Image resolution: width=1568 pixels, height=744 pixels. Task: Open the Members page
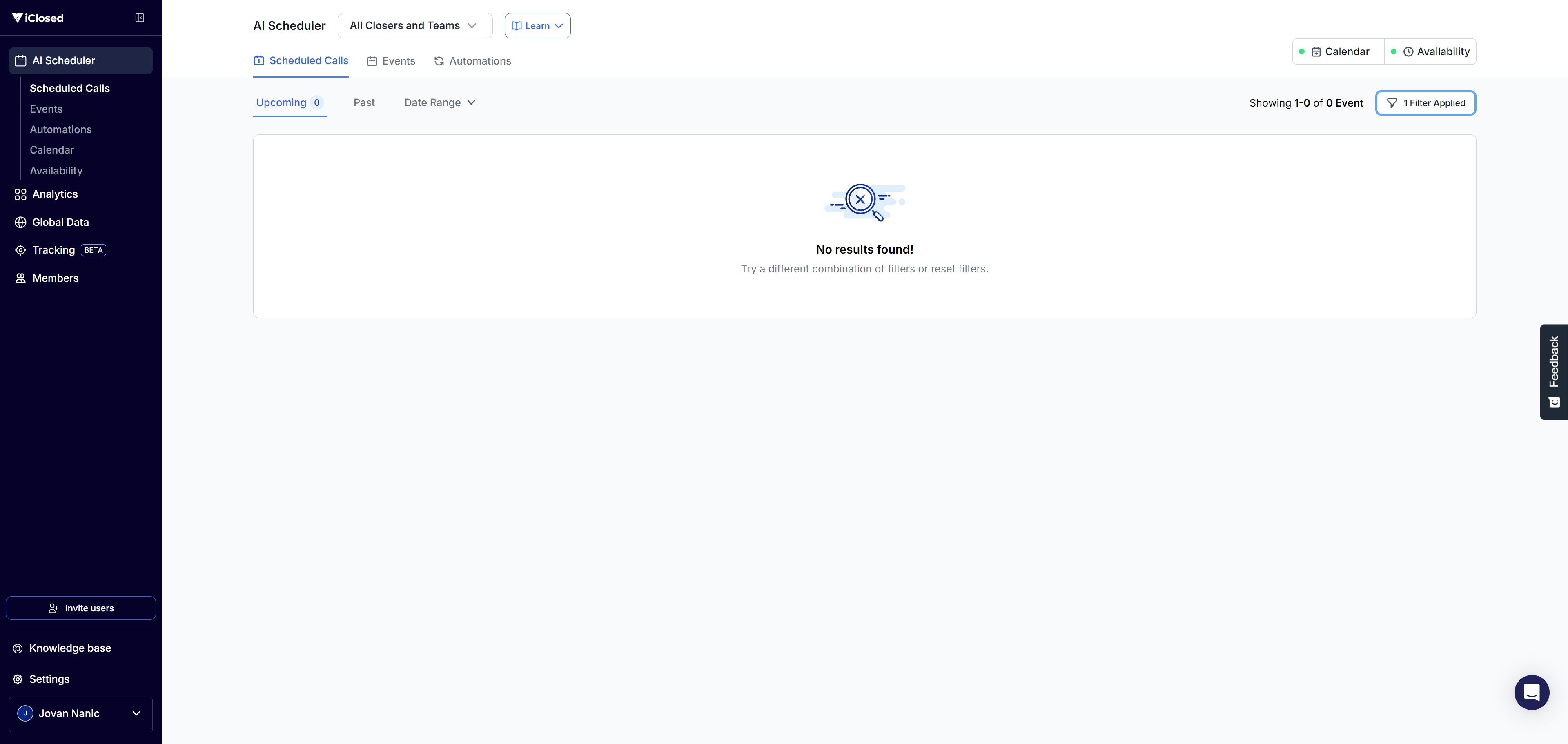pyautogui.click(x=55, y=278)
